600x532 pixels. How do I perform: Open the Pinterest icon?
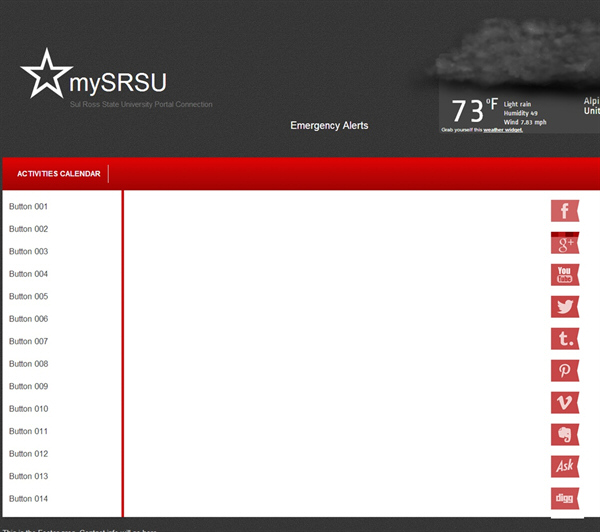click(x=565, y=371)
